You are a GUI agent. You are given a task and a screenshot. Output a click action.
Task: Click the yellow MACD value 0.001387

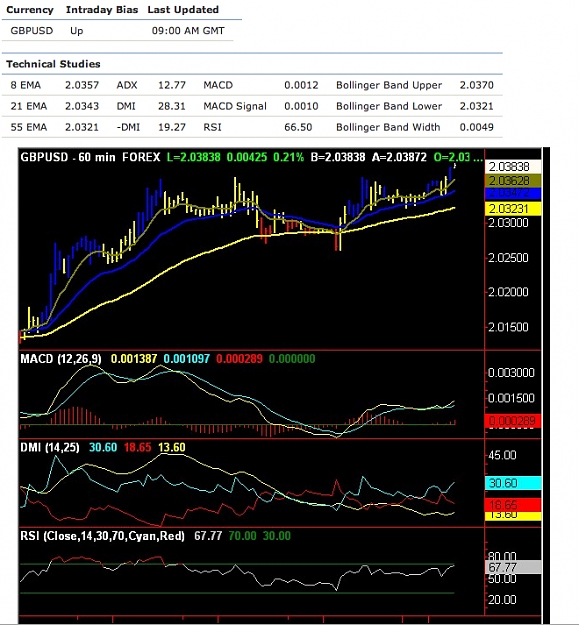coord(134,359)
